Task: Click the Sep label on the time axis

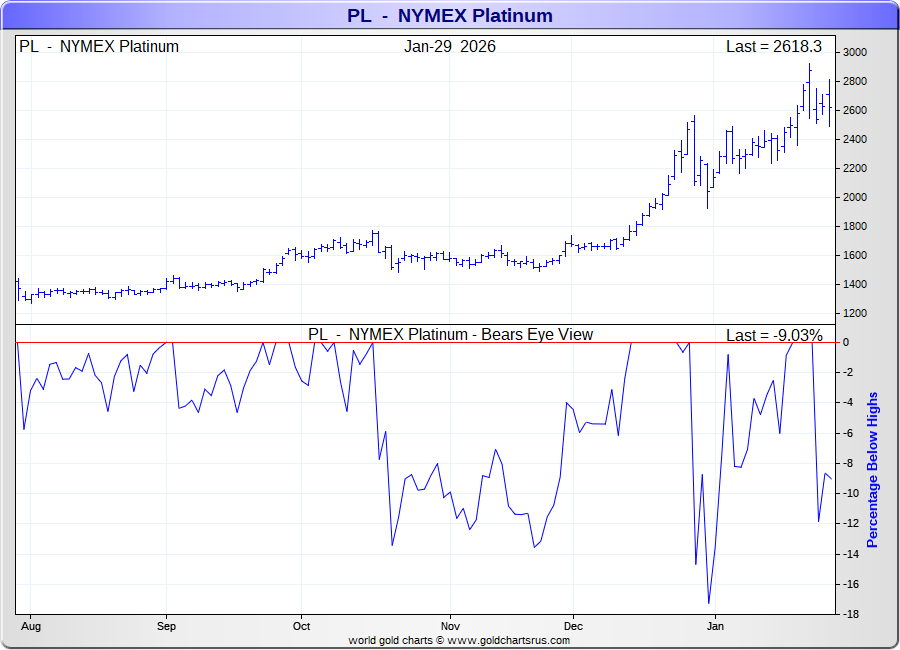Action: (166, 626)
